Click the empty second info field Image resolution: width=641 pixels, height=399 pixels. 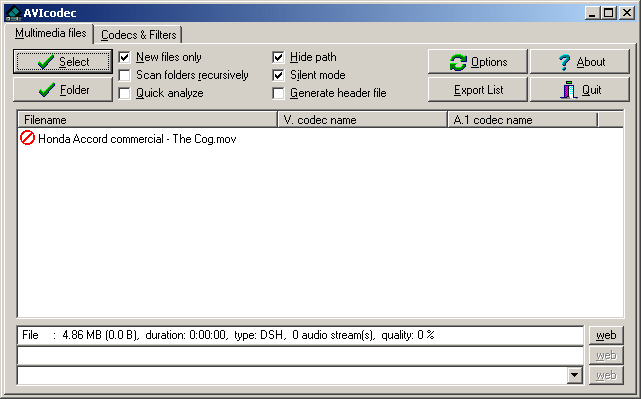point(300,355)
